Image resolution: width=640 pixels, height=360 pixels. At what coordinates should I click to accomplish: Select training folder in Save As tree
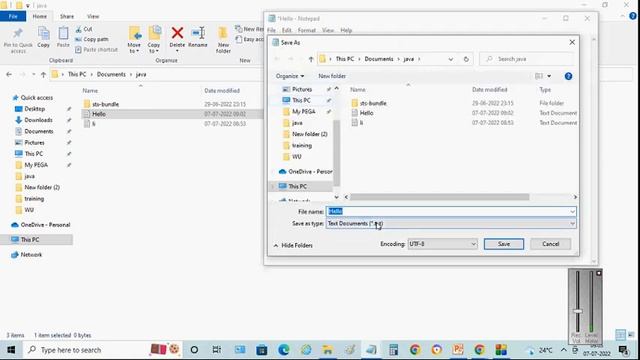(302, 146)
